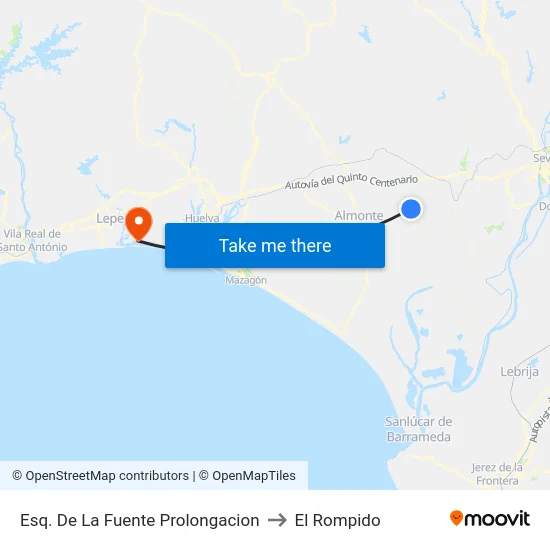Viewport: 550px width, 550px height.
Task: Click the arrow between route names
Action: point(277,520)
